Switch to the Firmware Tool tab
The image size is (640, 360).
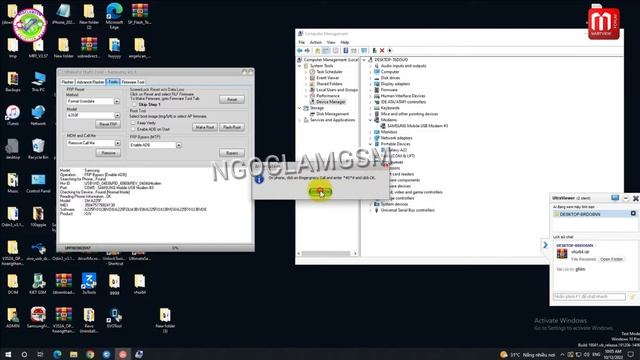click(x=133, y=82)
